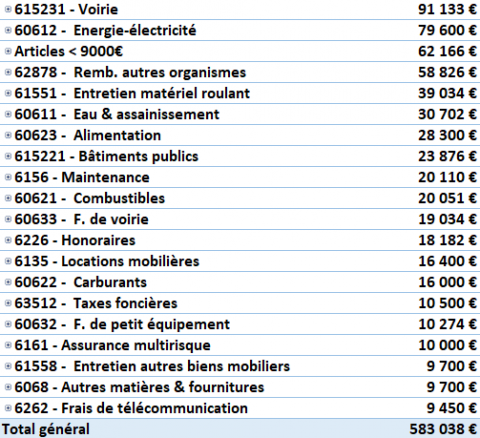Expand 6135 Locations mobilières row

point(8,261)
